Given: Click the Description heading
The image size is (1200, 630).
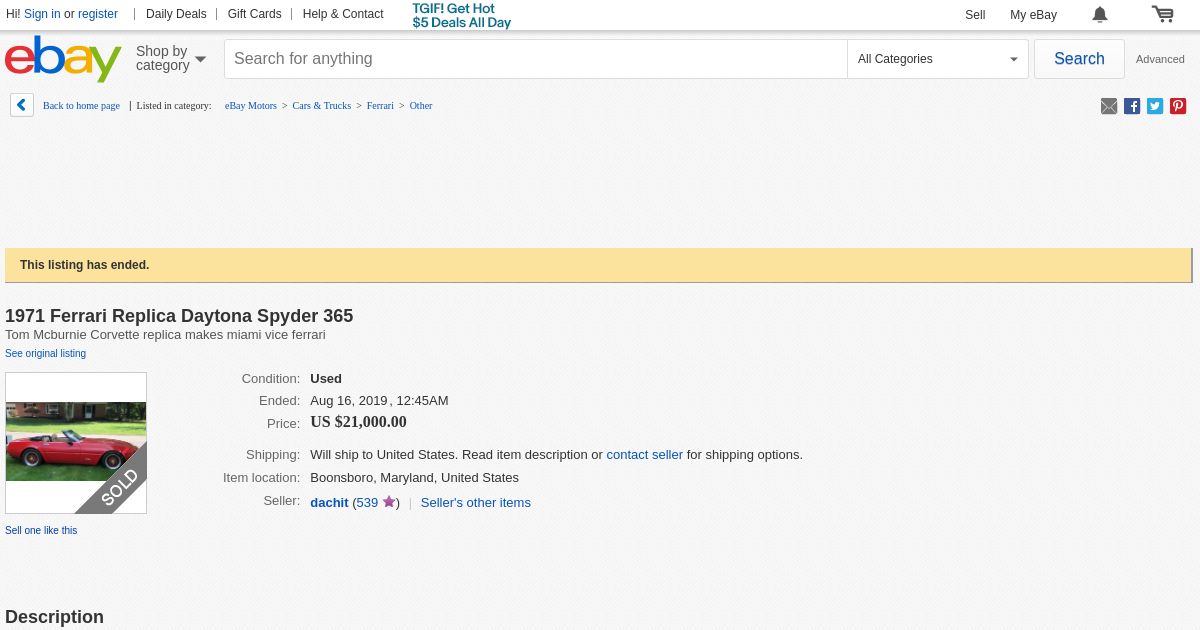Looking at the screenshot, I should pos(54,617).
